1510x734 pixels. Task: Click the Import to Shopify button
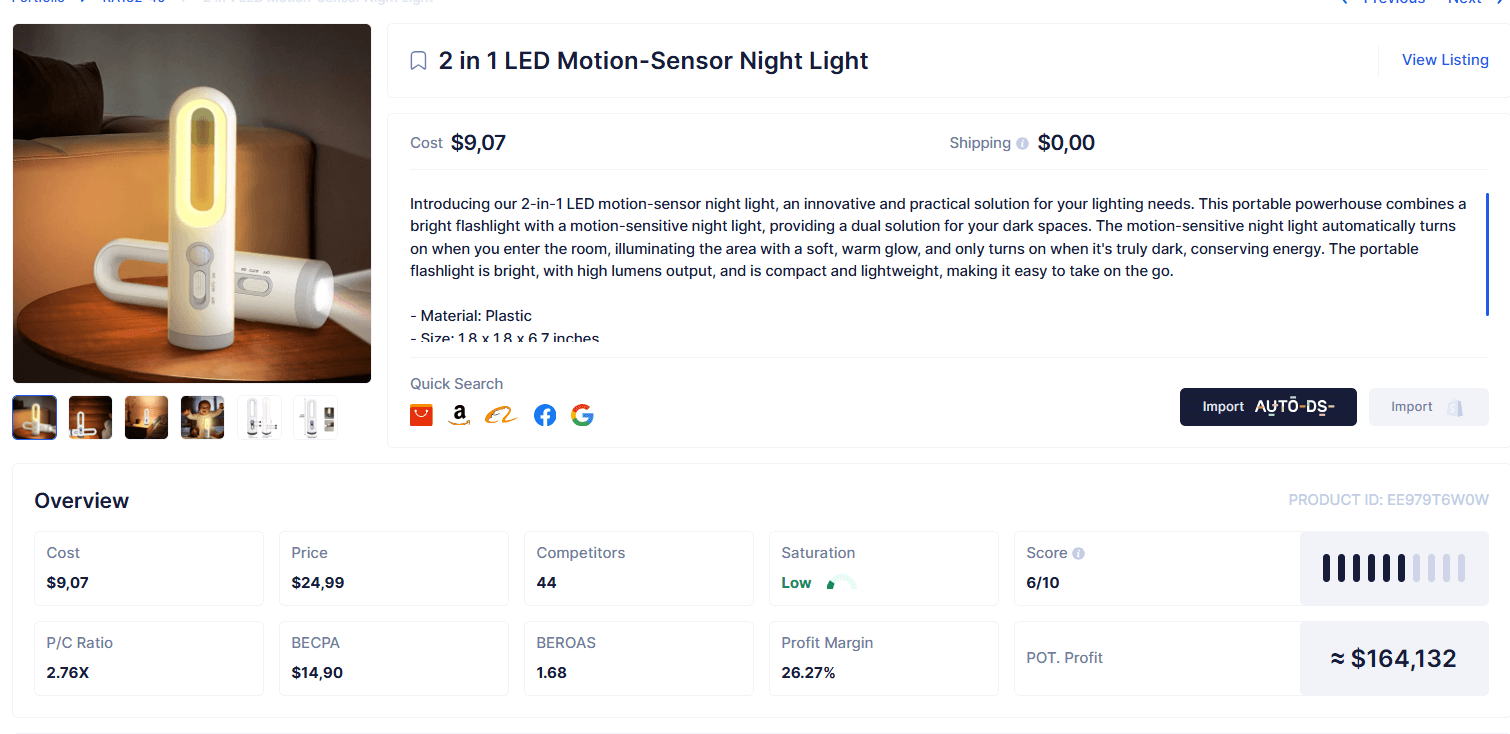coord(1428,407)
